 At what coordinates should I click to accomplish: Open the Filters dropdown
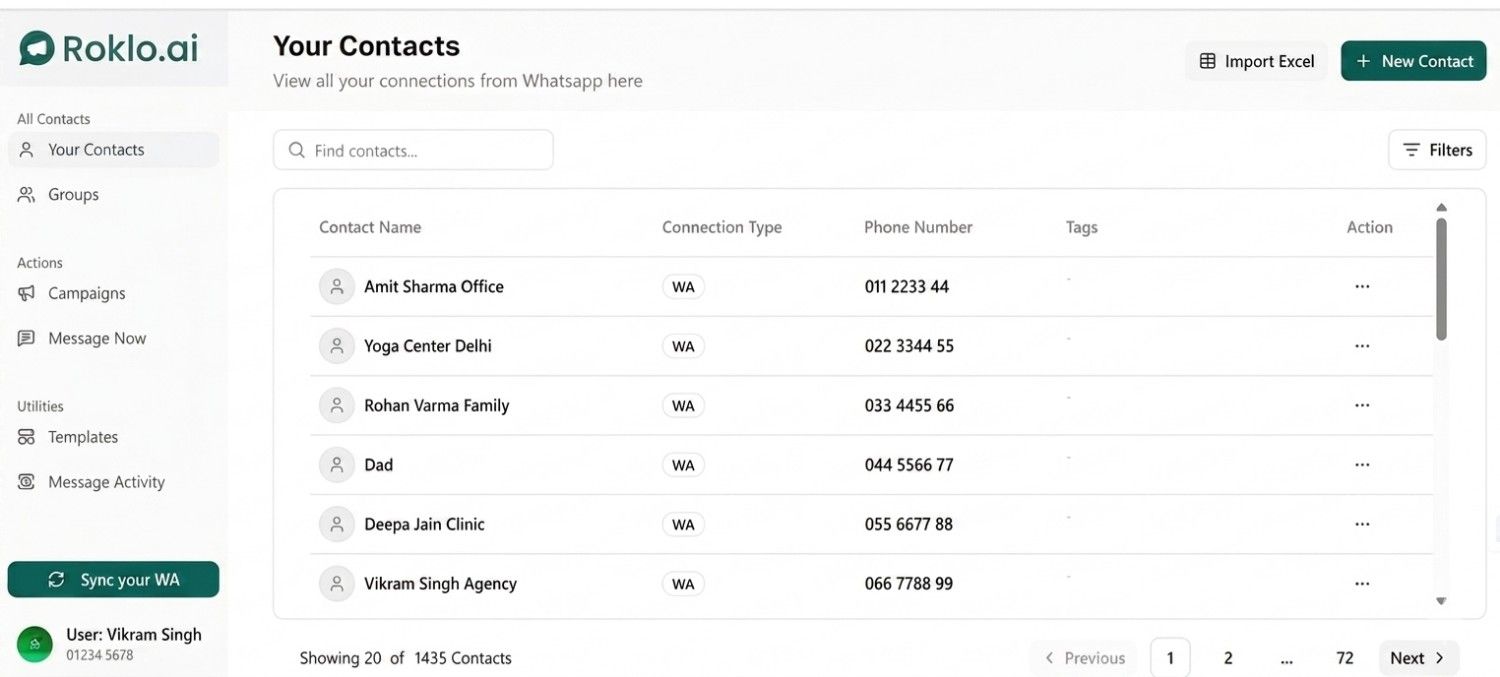[1437, 150]
